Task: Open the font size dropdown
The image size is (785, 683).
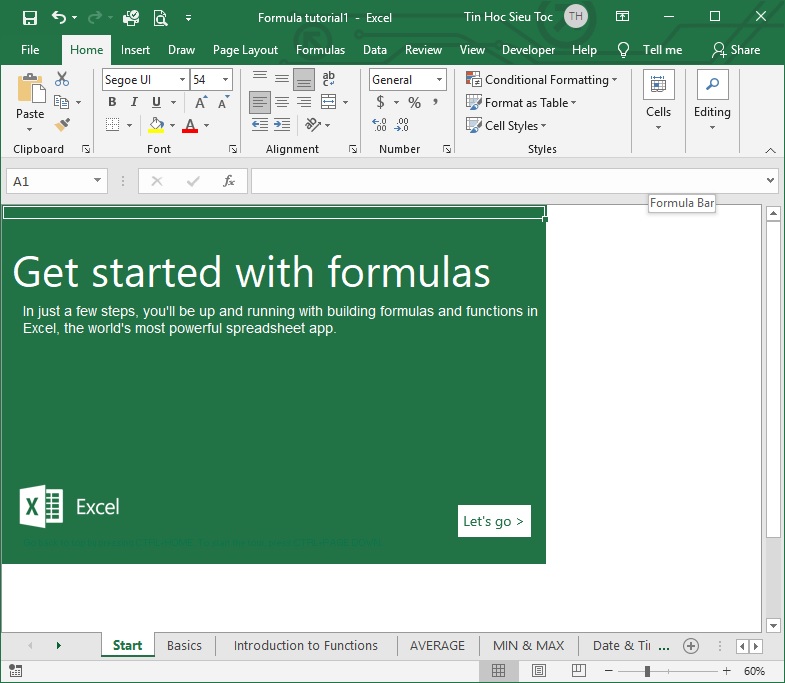Action: click(225, 80)
